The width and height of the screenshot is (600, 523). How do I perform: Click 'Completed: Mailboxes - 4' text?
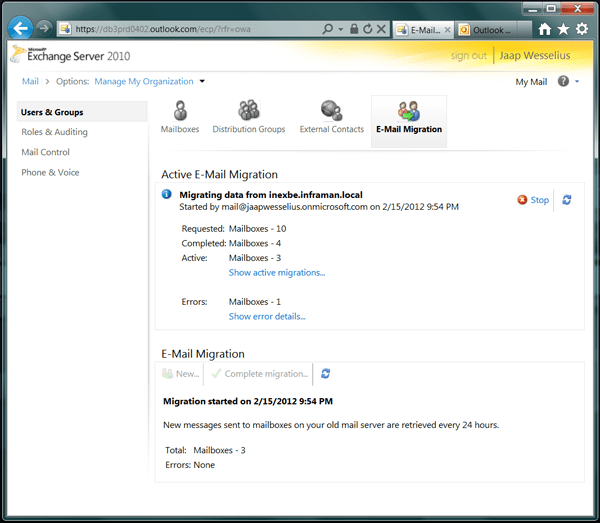point(231,243)
